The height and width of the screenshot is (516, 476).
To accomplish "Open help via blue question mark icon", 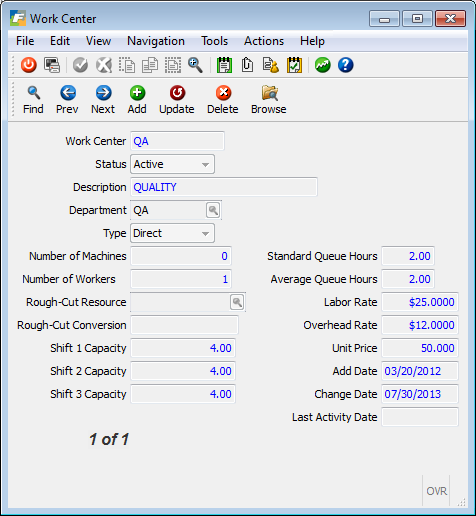I will tap(345, 65).
